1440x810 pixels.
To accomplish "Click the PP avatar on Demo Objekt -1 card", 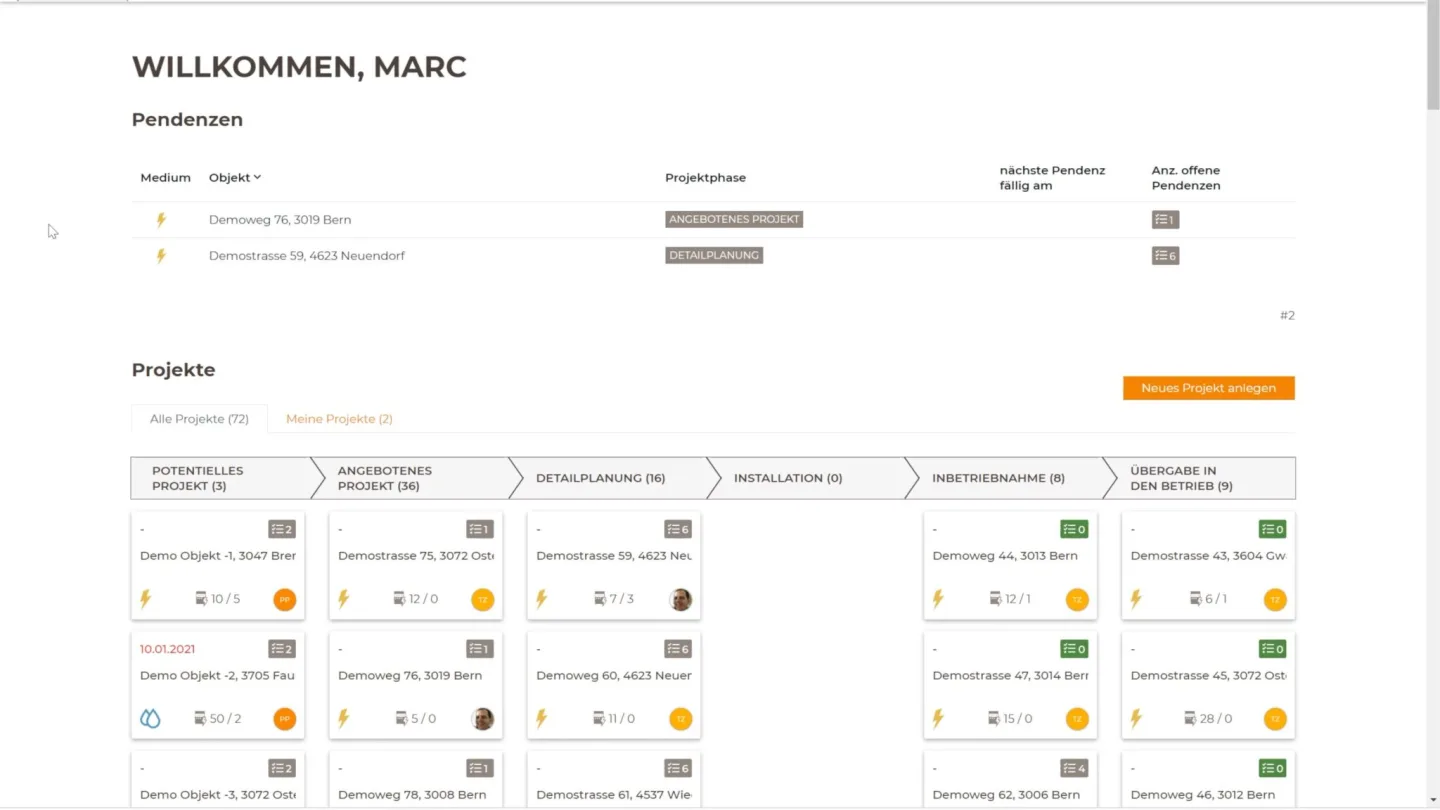I will [x=285, y=600].
